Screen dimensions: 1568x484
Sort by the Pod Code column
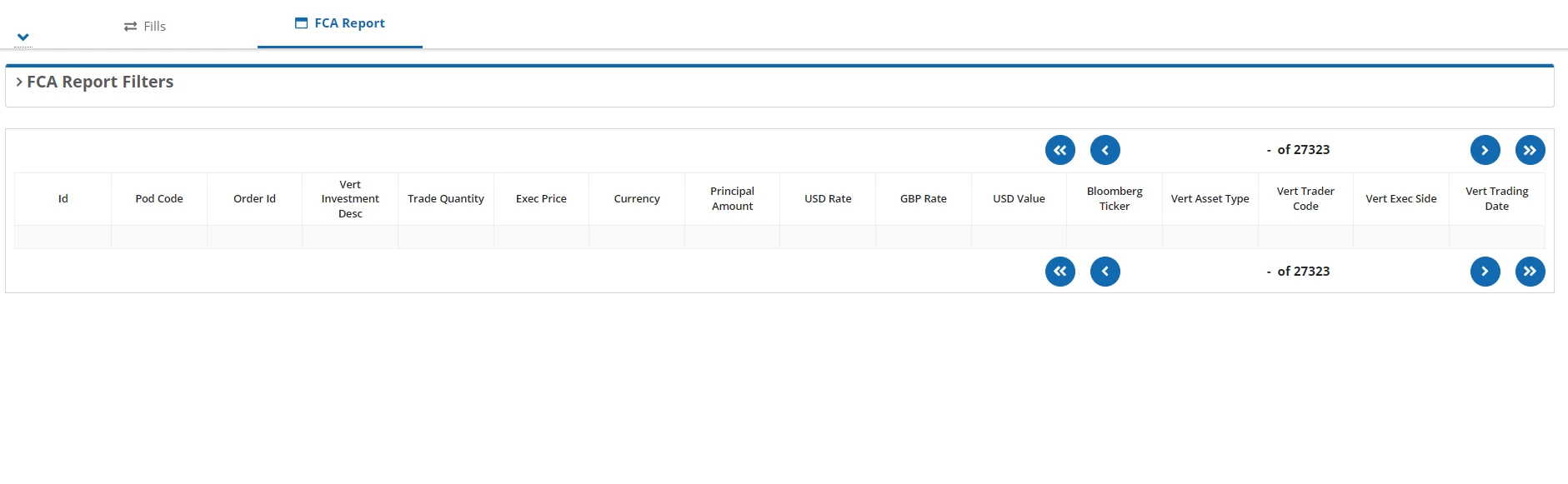click(x=159, y=199)
